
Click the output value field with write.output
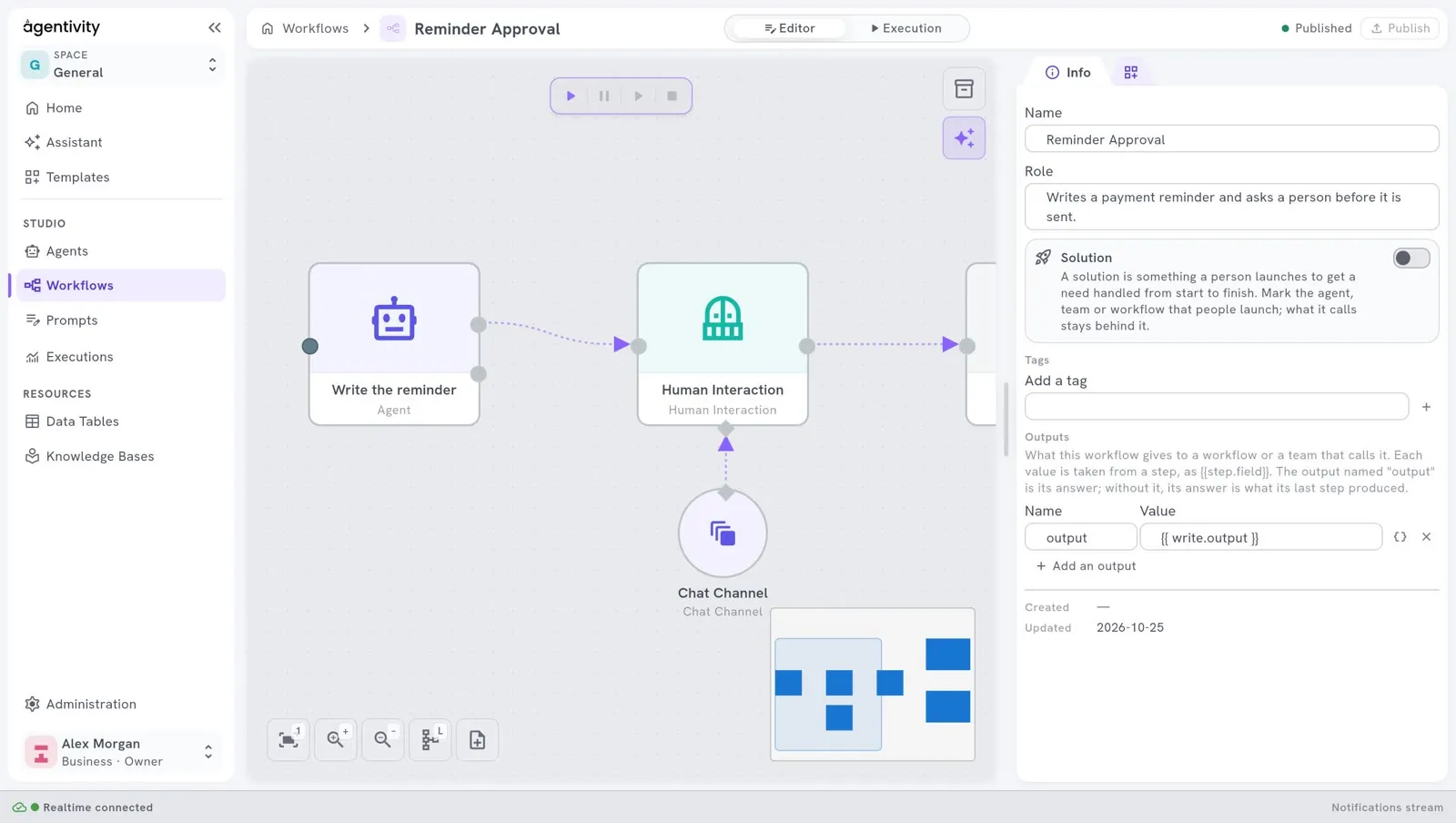pos(1261,537)
